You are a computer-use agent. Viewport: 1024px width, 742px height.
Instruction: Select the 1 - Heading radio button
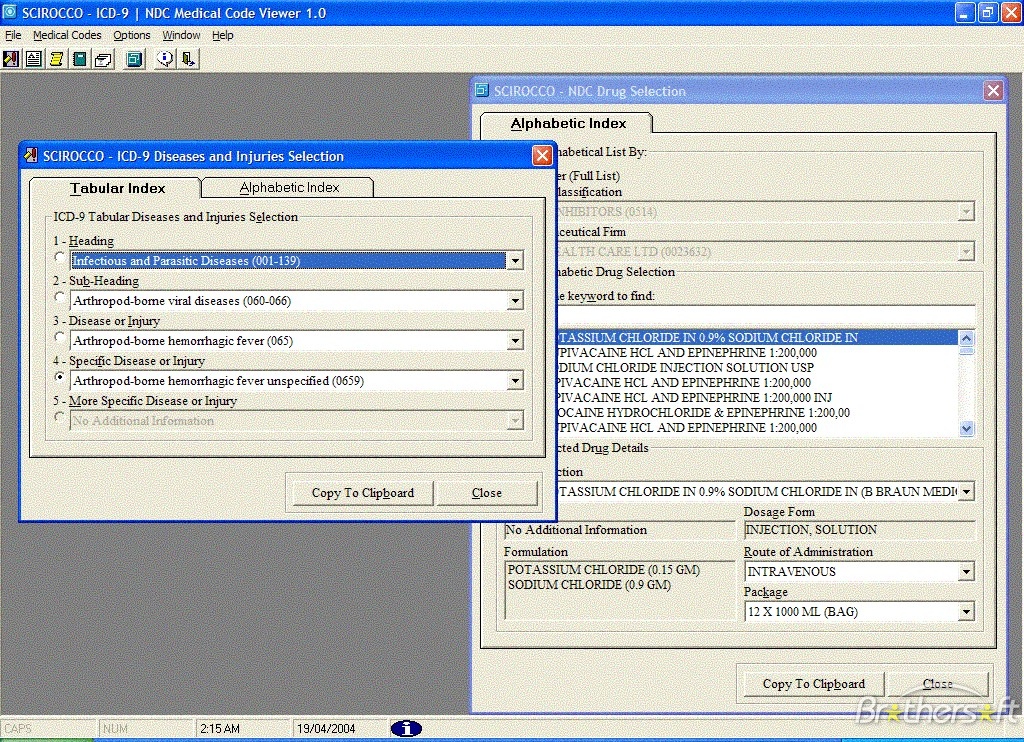click(59, 257)
